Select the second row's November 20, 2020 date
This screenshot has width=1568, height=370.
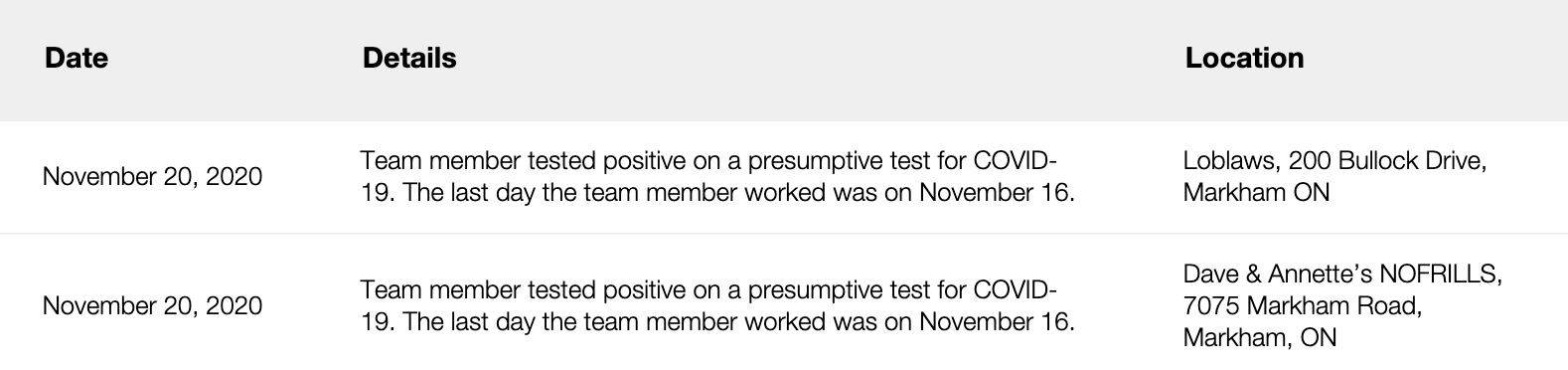(153, 305)
